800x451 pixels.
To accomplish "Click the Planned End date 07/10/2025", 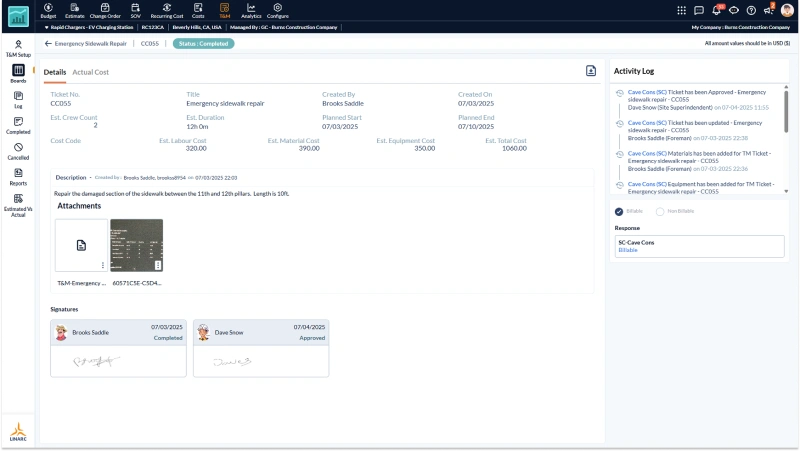I will click(476, 127).
